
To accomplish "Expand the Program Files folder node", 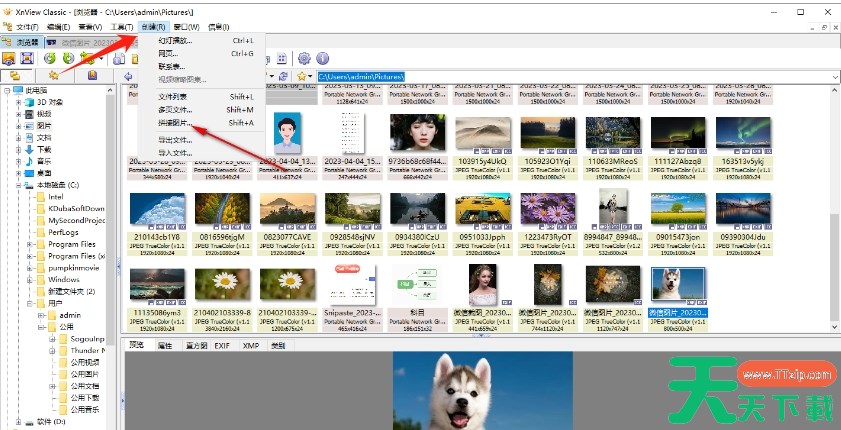I will click(x=29, y=244).
